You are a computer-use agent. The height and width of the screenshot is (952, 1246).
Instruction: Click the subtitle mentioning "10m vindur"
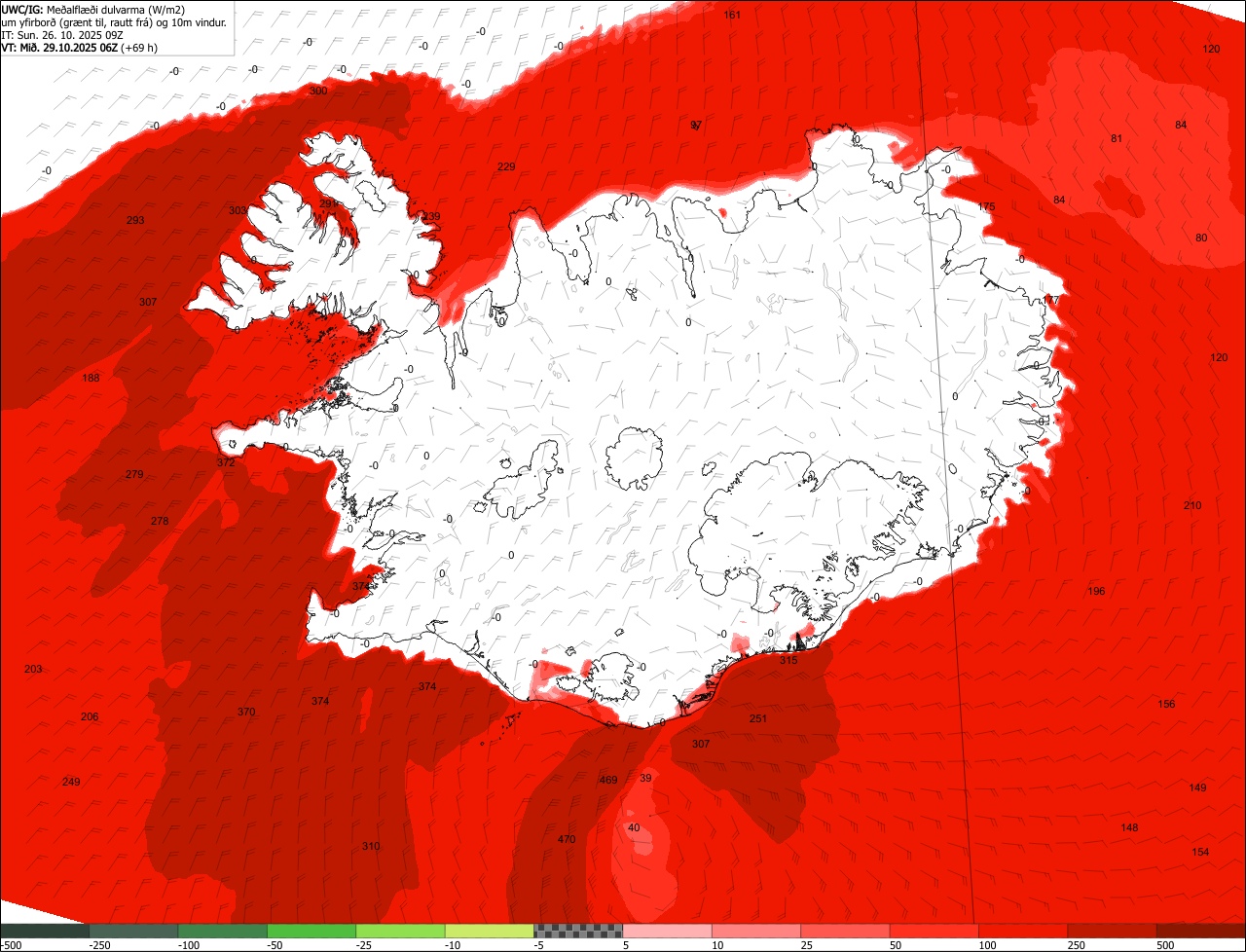pos(114,21)
